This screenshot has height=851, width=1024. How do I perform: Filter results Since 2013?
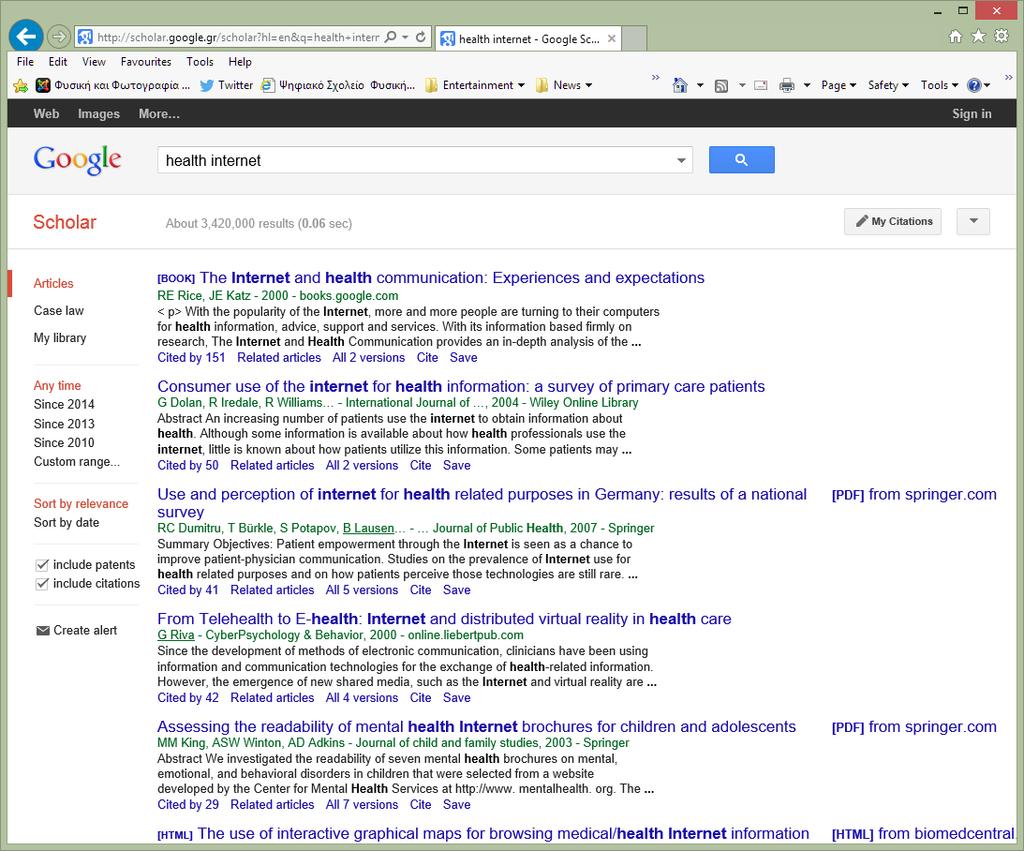pyautogui.click(x=64, y=424)
